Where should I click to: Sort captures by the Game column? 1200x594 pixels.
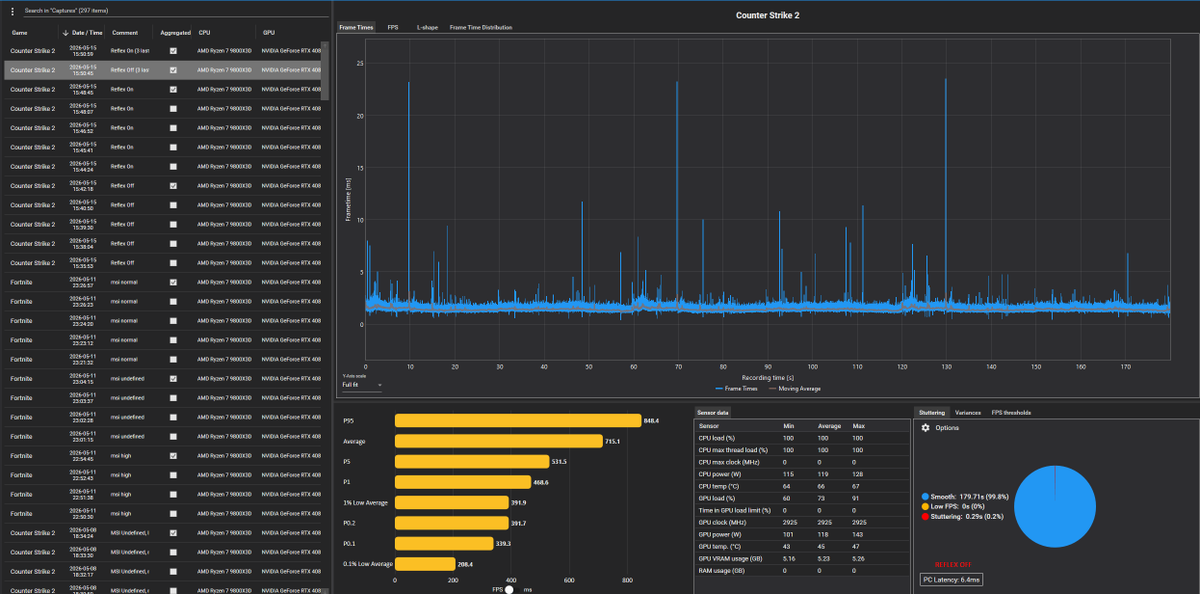(x=20, y=33)
